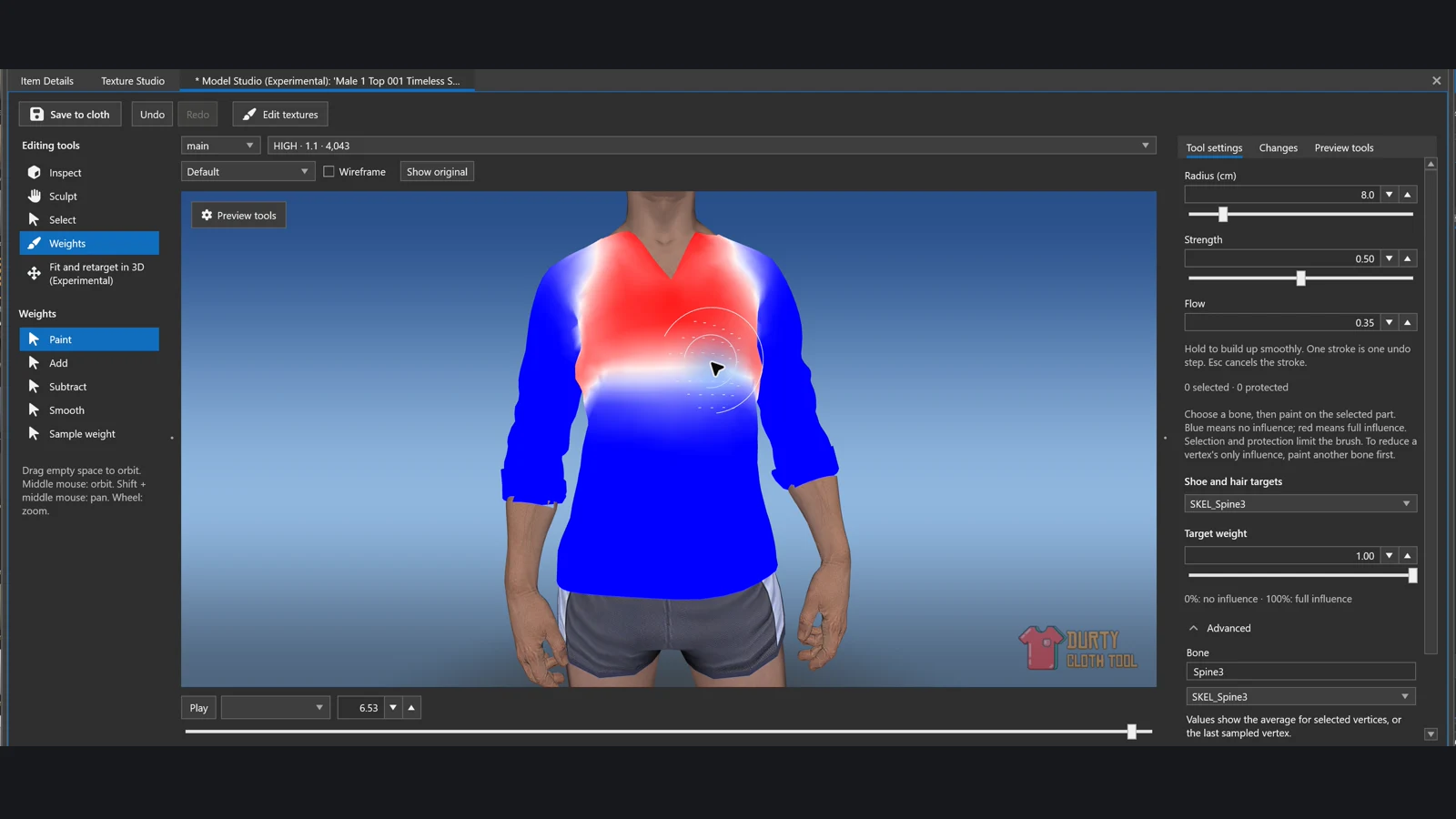Open the Bone SKEL_Spine3 dropdown
Image resolution: width=1456 pixels, height=819 pixels.
click(x=1300, y=696)
